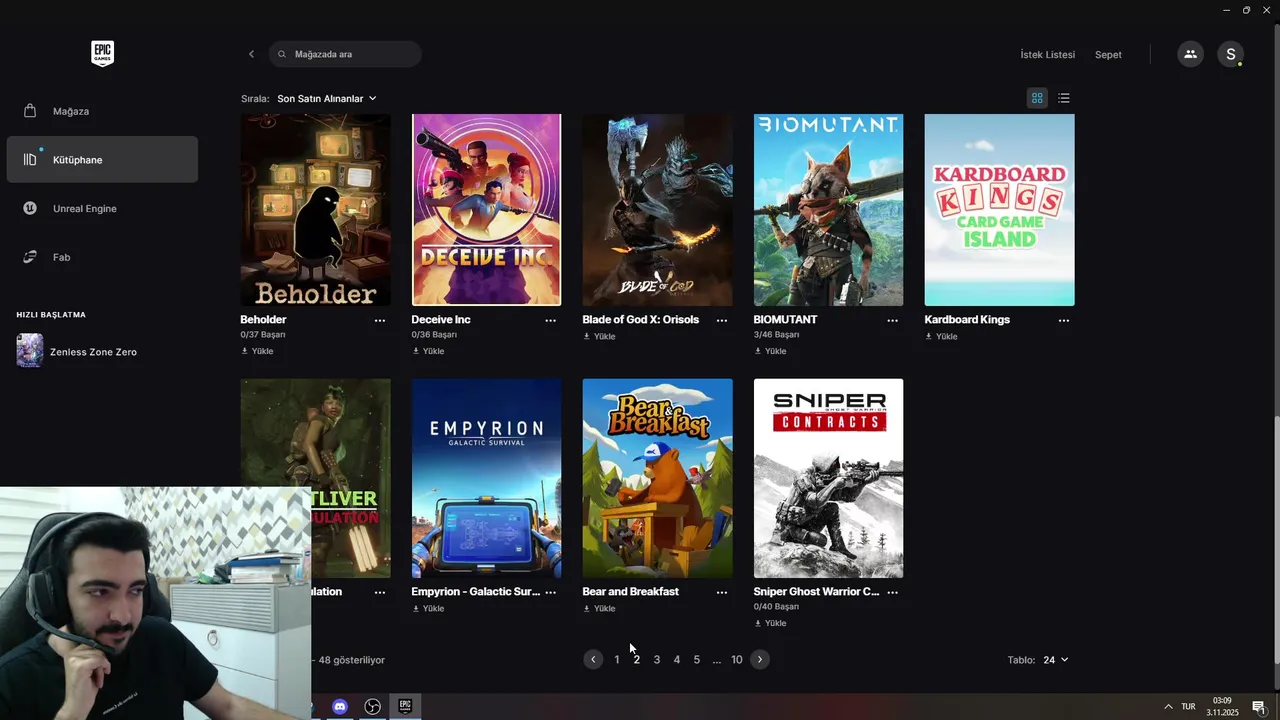Open the three-dot menu for Deceive Inc

pyautogui.click(x=550, y=320)
